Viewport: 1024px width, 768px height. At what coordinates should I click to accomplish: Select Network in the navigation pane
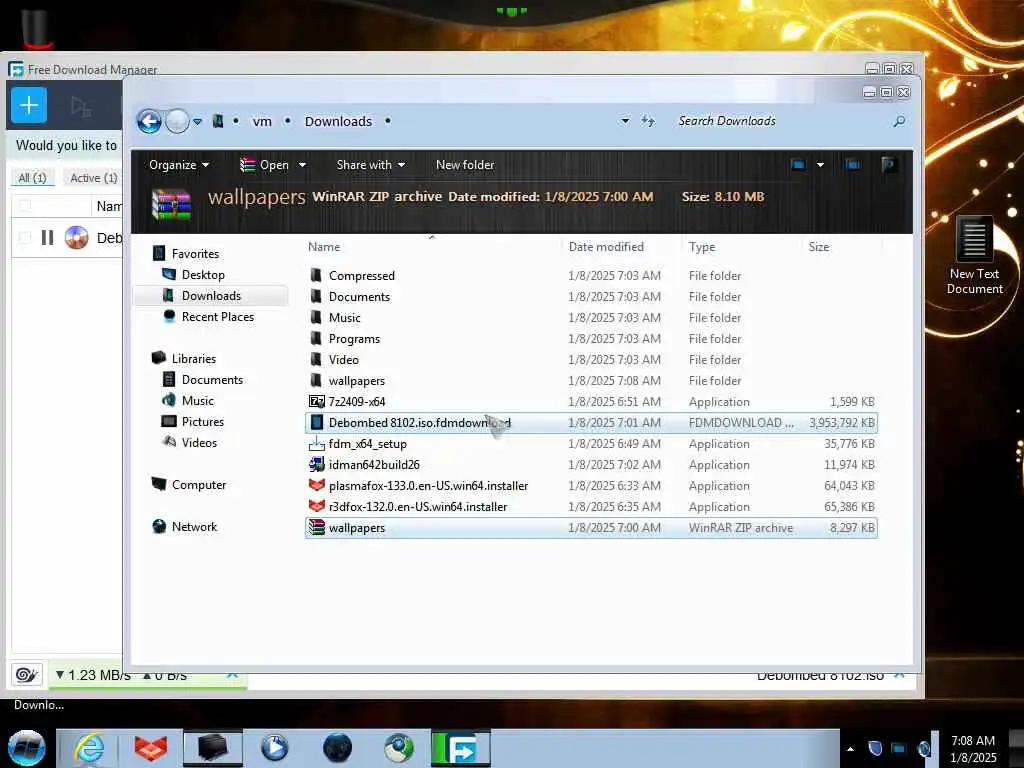[x=194, y=526]
